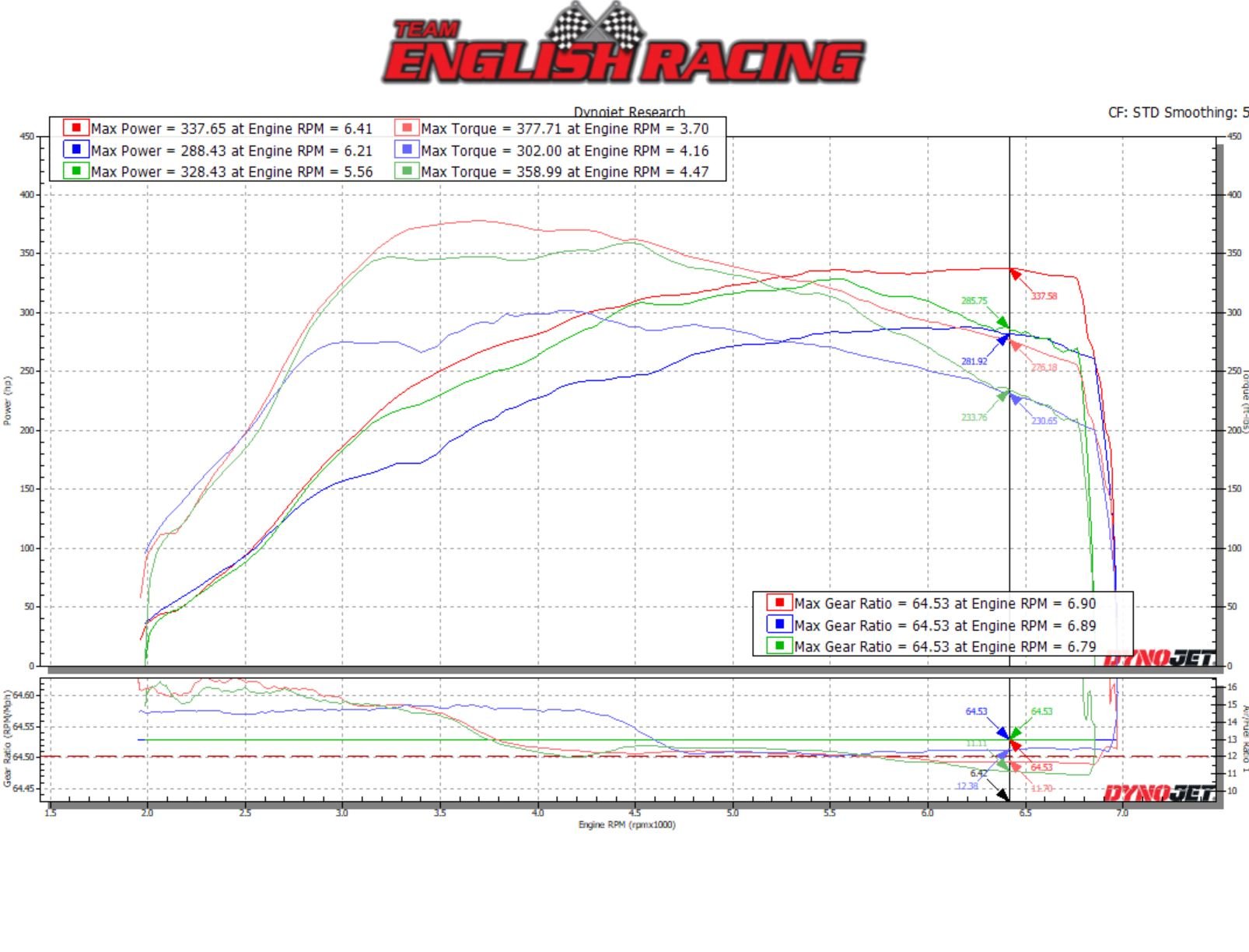Toggle the green Max Power 328.43 trace
This screenshot has width=1249, height=952.
pyautogui.click(x=76, y=172)
